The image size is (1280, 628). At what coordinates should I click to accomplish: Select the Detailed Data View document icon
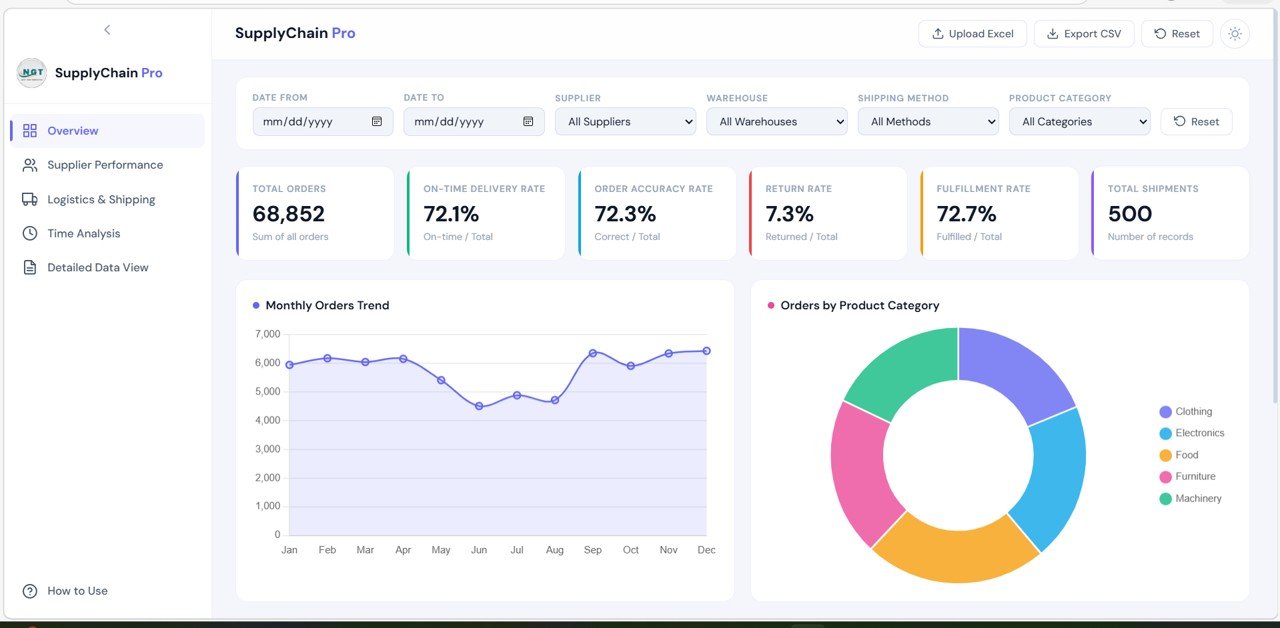point(31,266)
